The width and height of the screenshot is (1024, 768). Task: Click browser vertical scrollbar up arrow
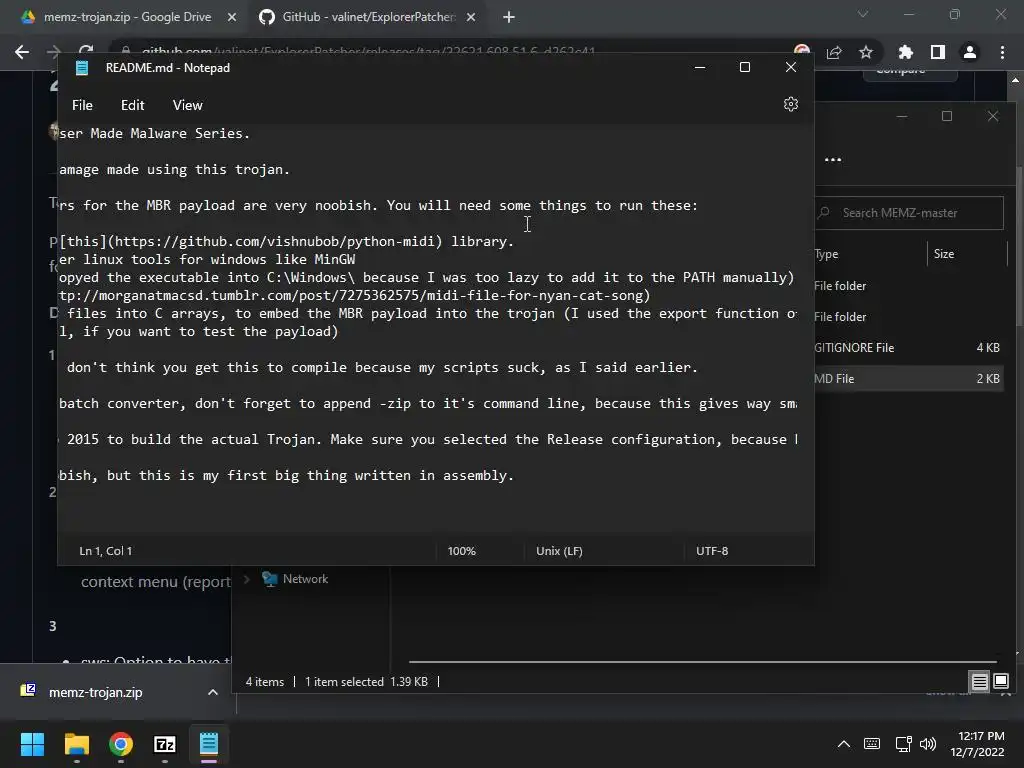(x=1016, y=80)
